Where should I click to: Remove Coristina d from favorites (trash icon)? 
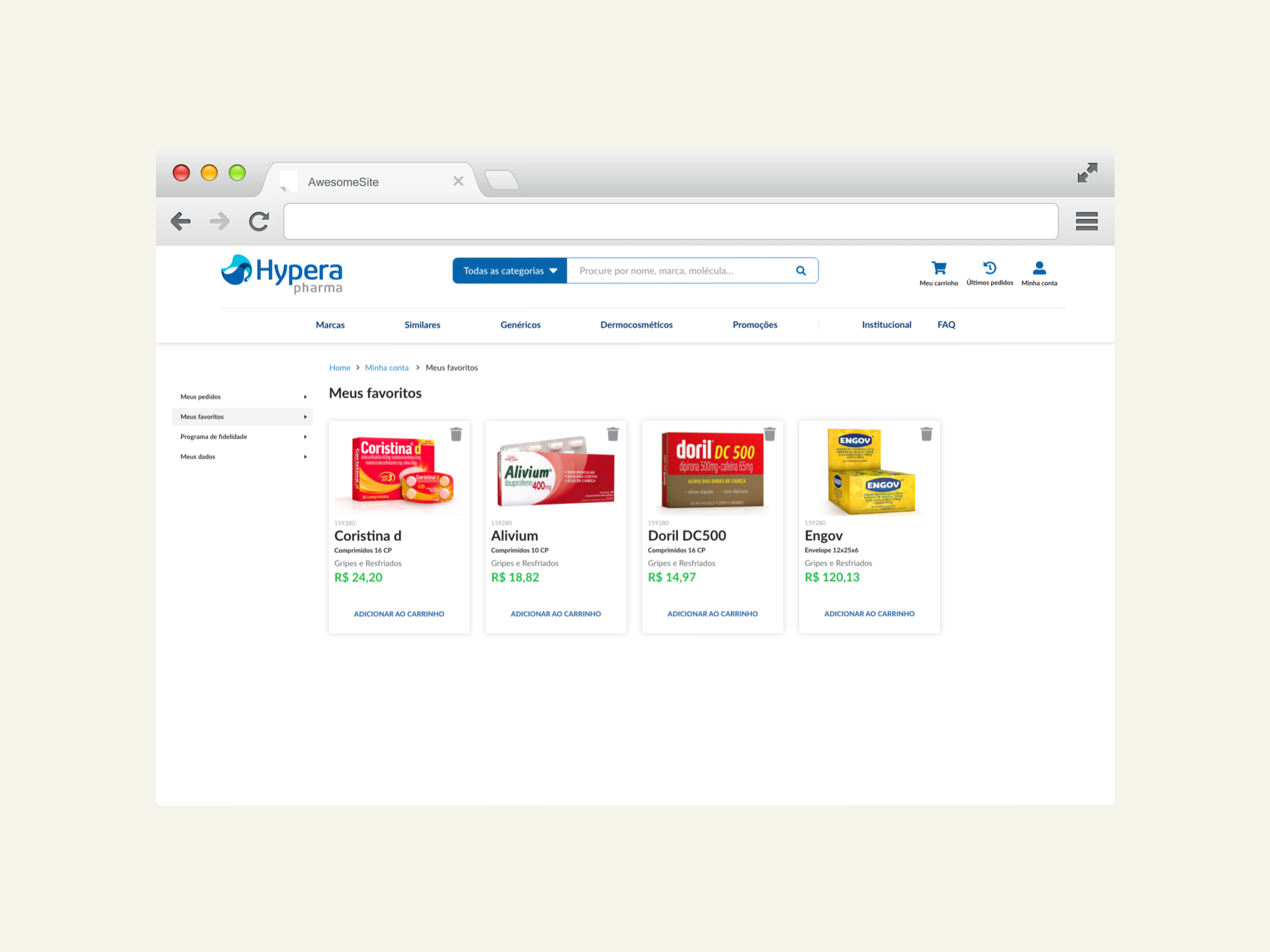(456, 435)
